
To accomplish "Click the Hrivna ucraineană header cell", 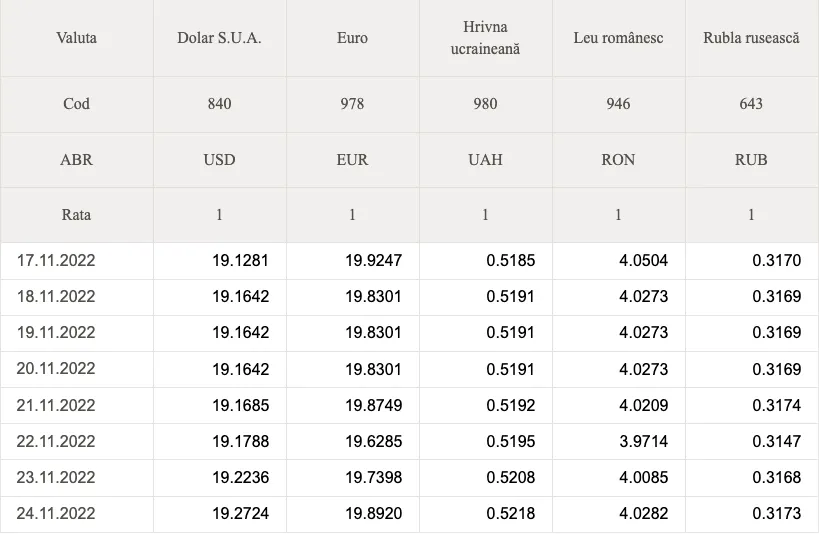I will [485, 38].
